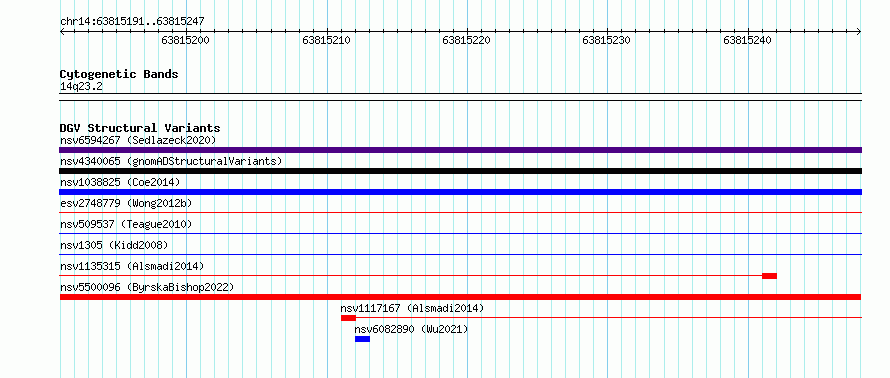Screen dimensions: 890x378
Task: Select the red block at nsv1117167 start
Action: point(348,318)
